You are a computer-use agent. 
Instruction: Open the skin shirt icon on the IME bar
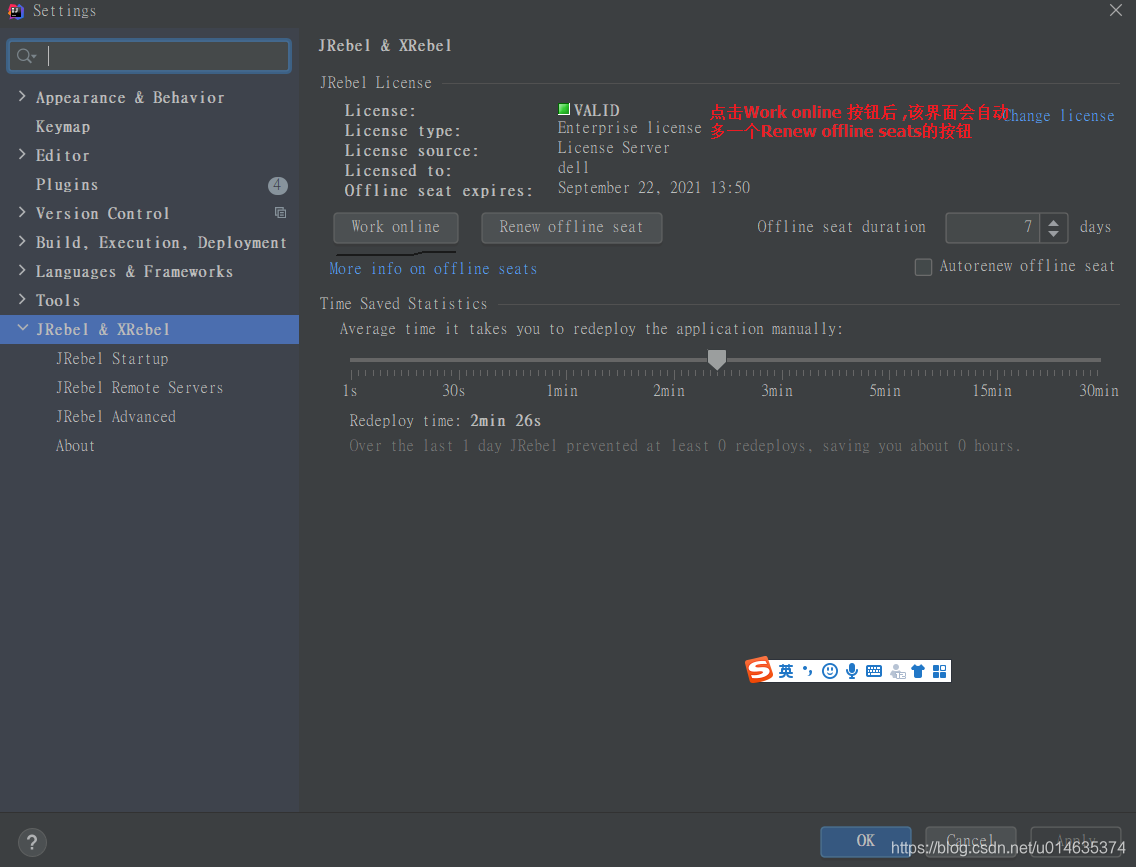point(918,671)
